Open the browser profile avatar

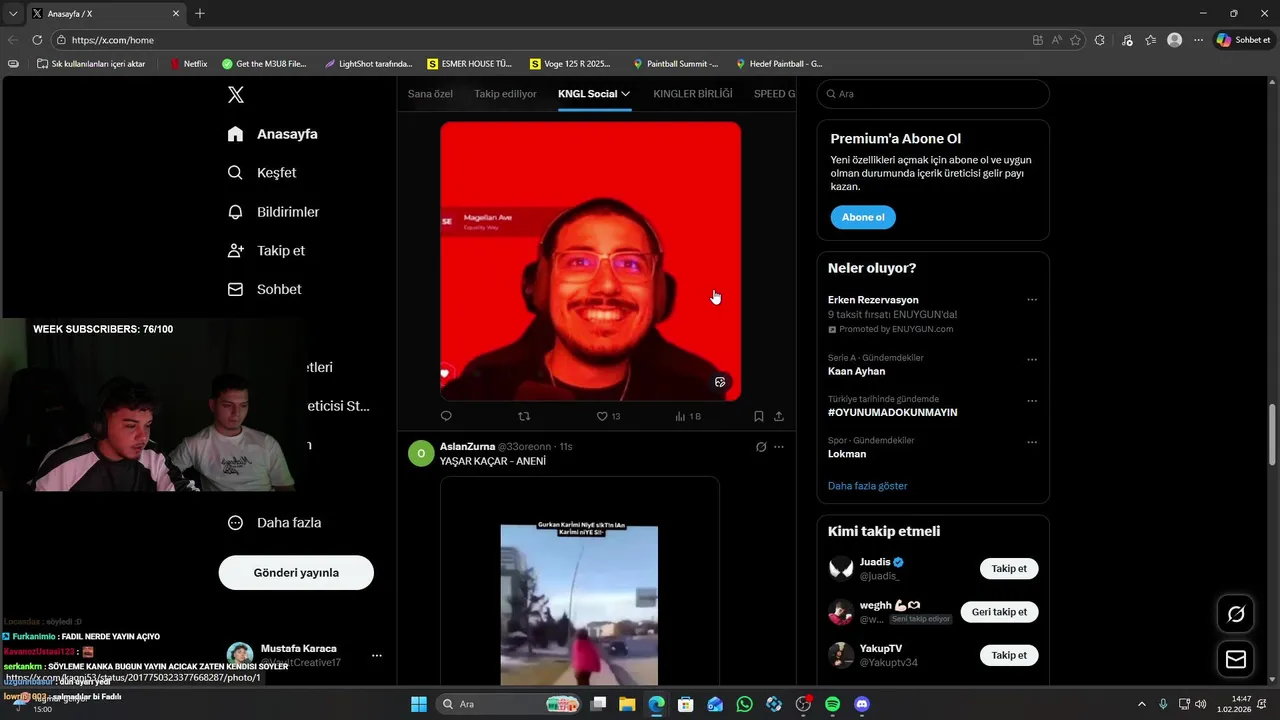pyautogui.click(x=1175, y=40)
